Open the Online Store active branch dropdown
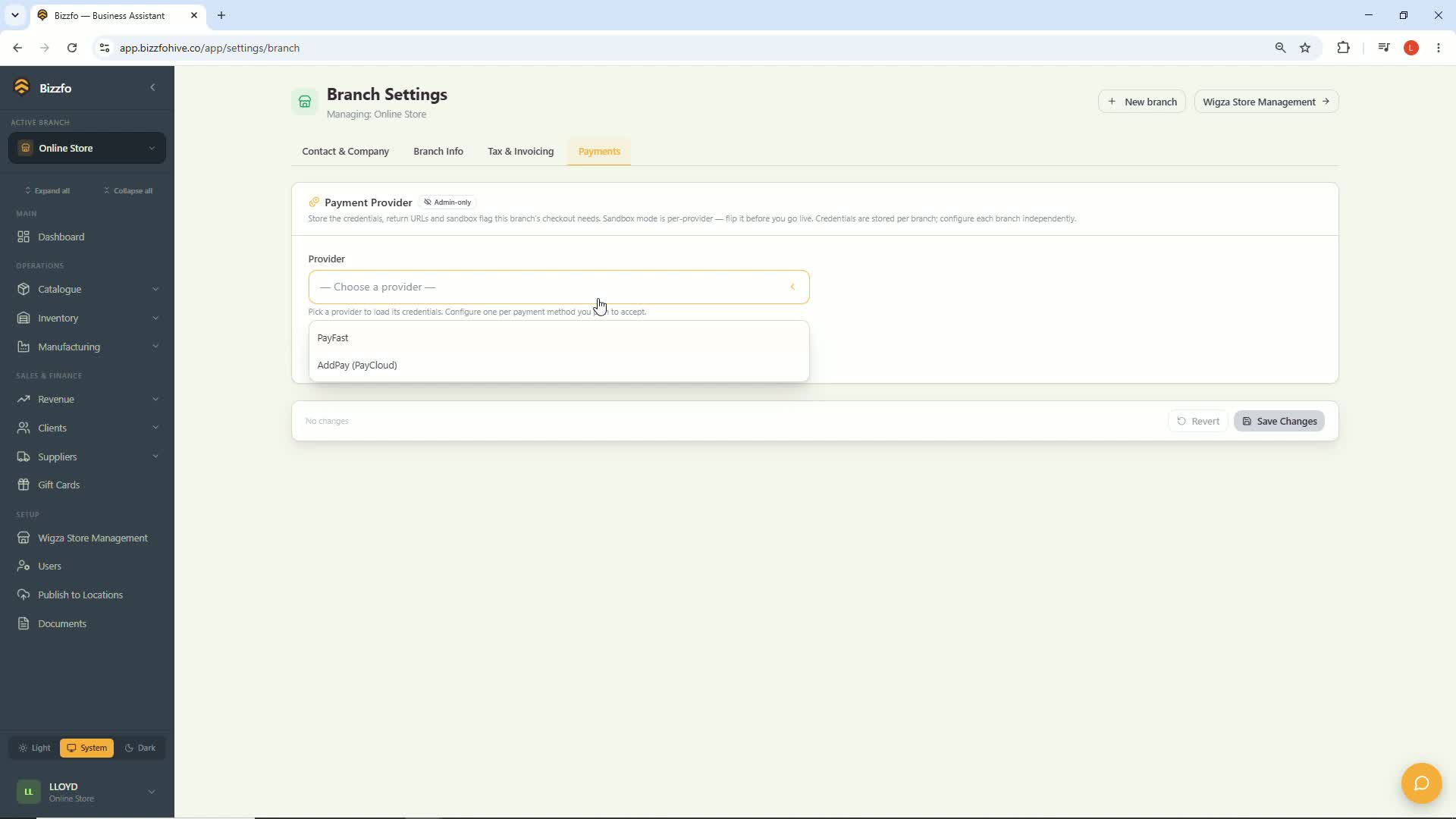 [x=87, y=148]
